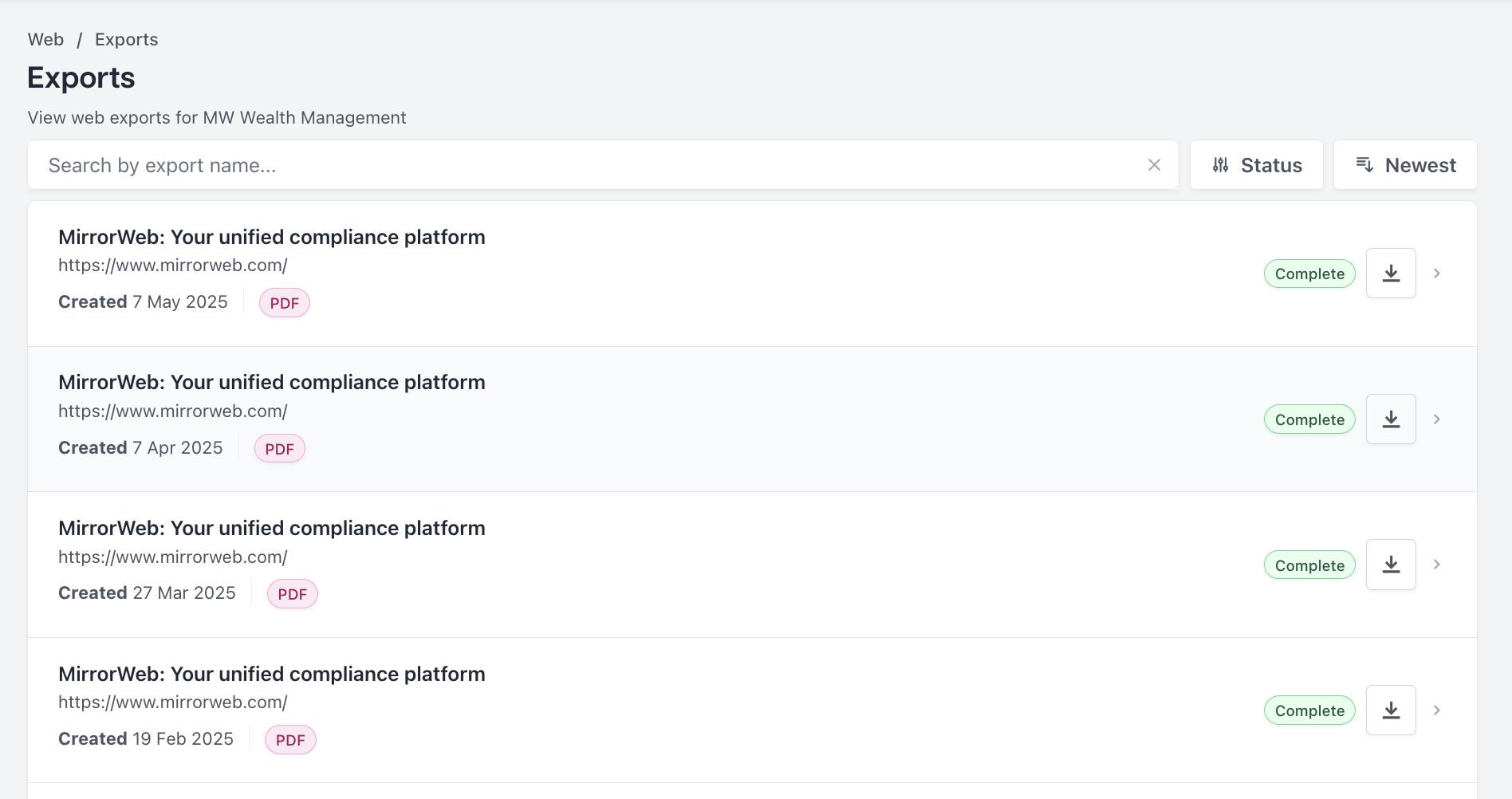Download the 7 Apr 2025 export
Screen dimensions: 1512x799
[1391, 419]
